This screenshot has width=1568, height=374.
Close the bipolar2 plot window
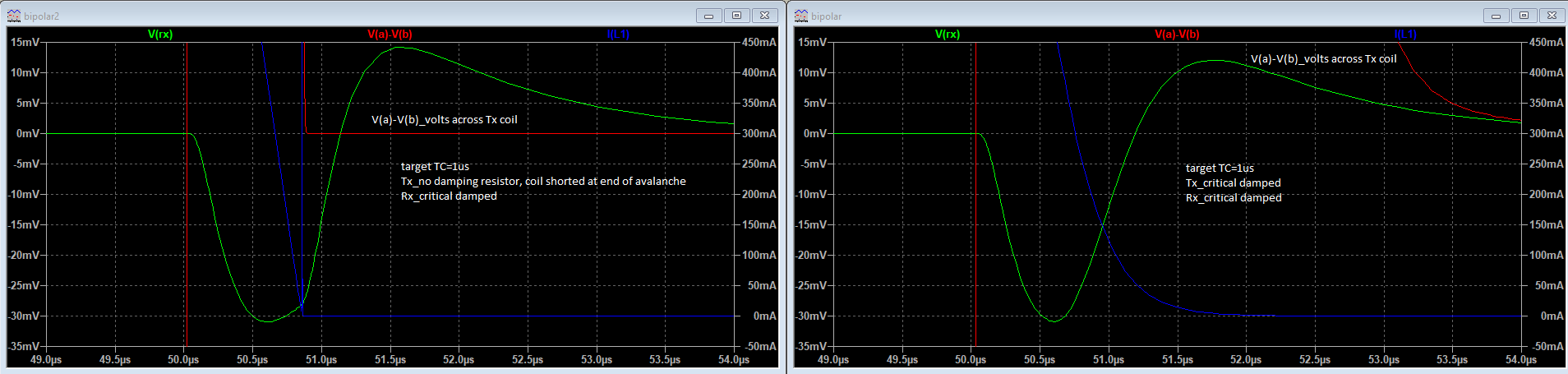pos(764,16)
